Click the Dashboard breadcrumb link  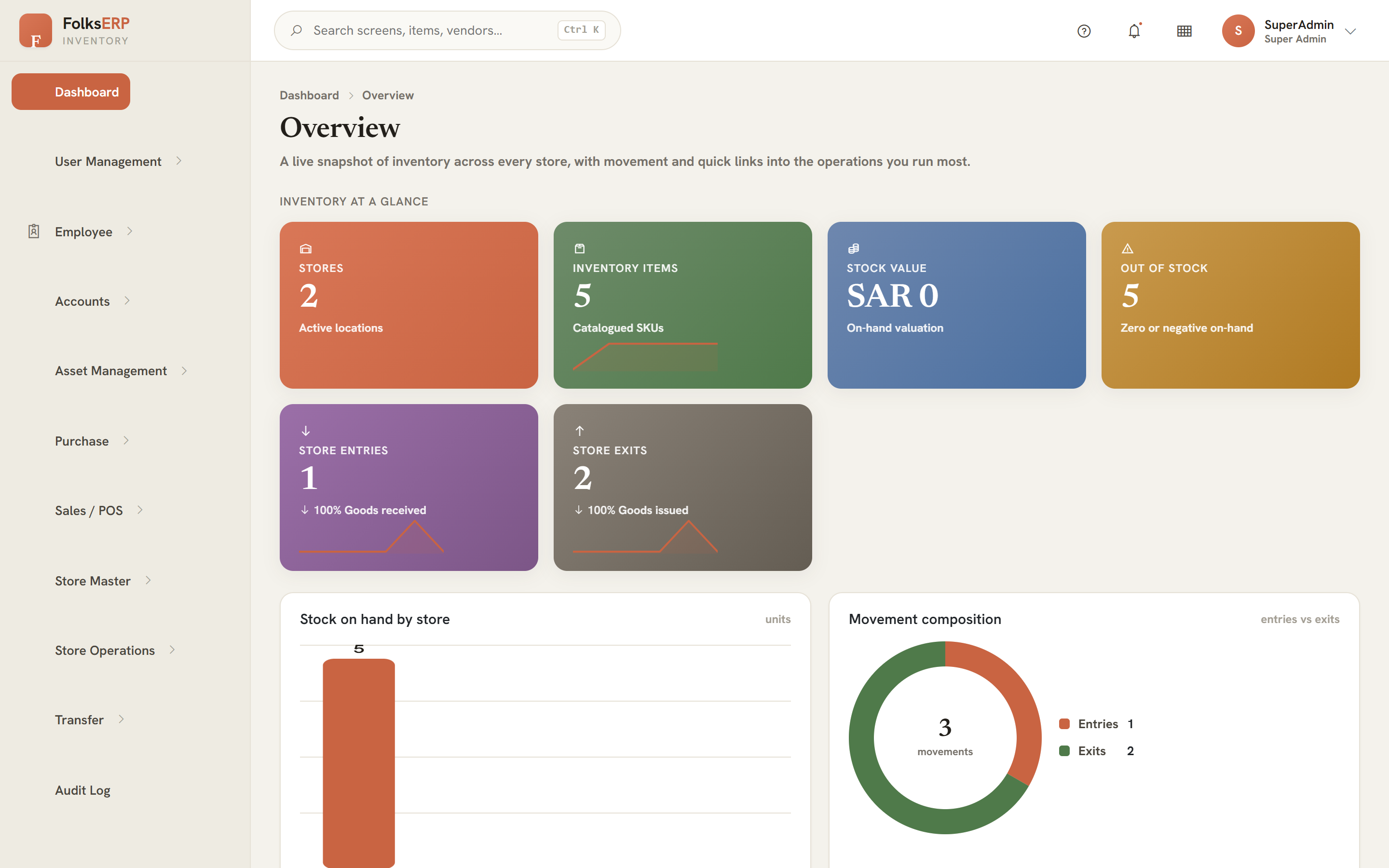[309, 95]
